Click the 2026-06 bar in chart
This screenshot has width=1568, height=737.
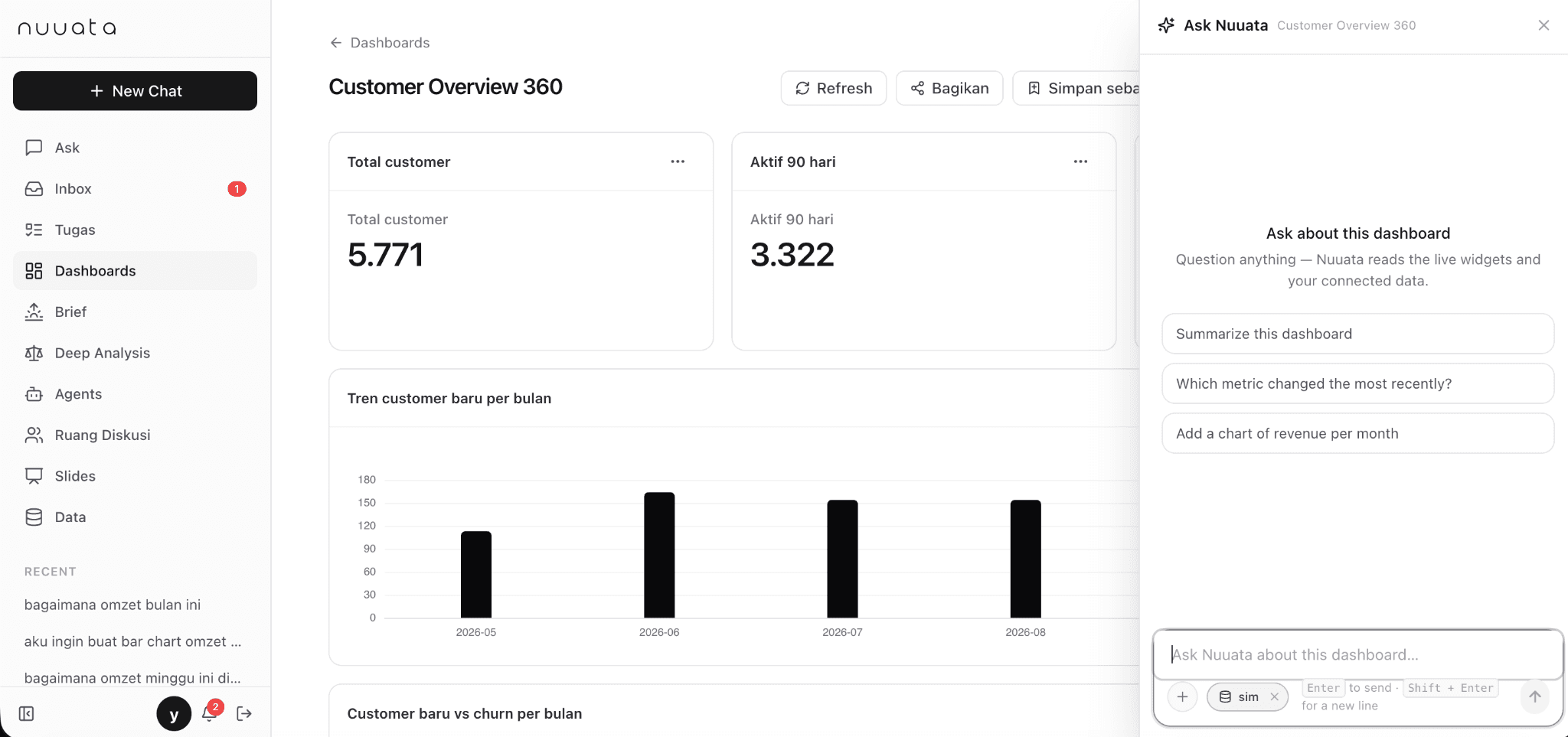click(x=659, y=555)
